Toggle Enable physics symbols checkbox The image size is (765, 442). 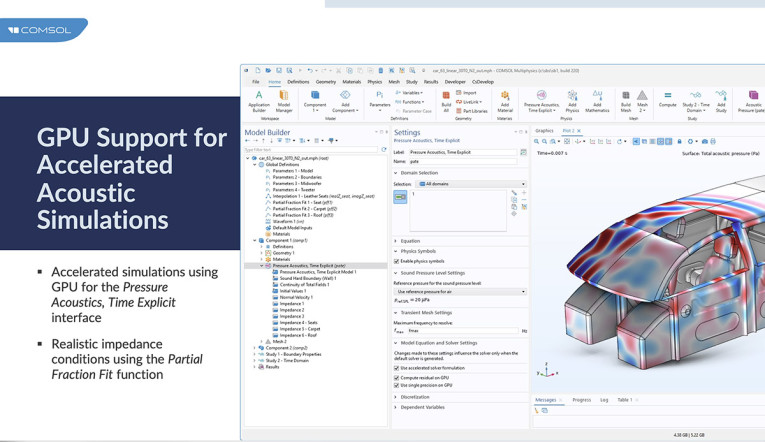pyautogui.click(x=397, y=261)
